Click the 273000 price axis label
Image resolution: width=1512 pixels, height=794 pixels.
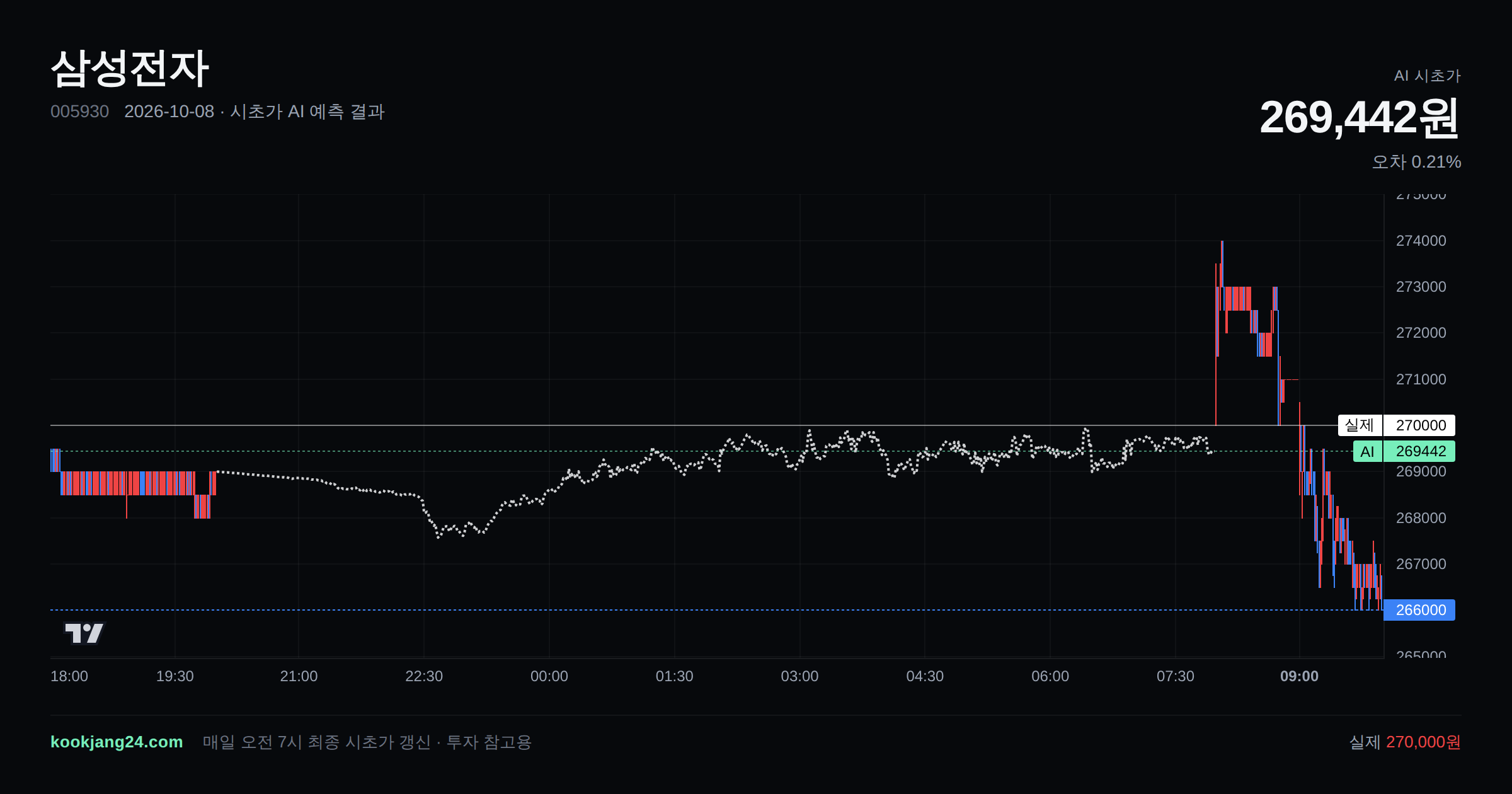1421,287
